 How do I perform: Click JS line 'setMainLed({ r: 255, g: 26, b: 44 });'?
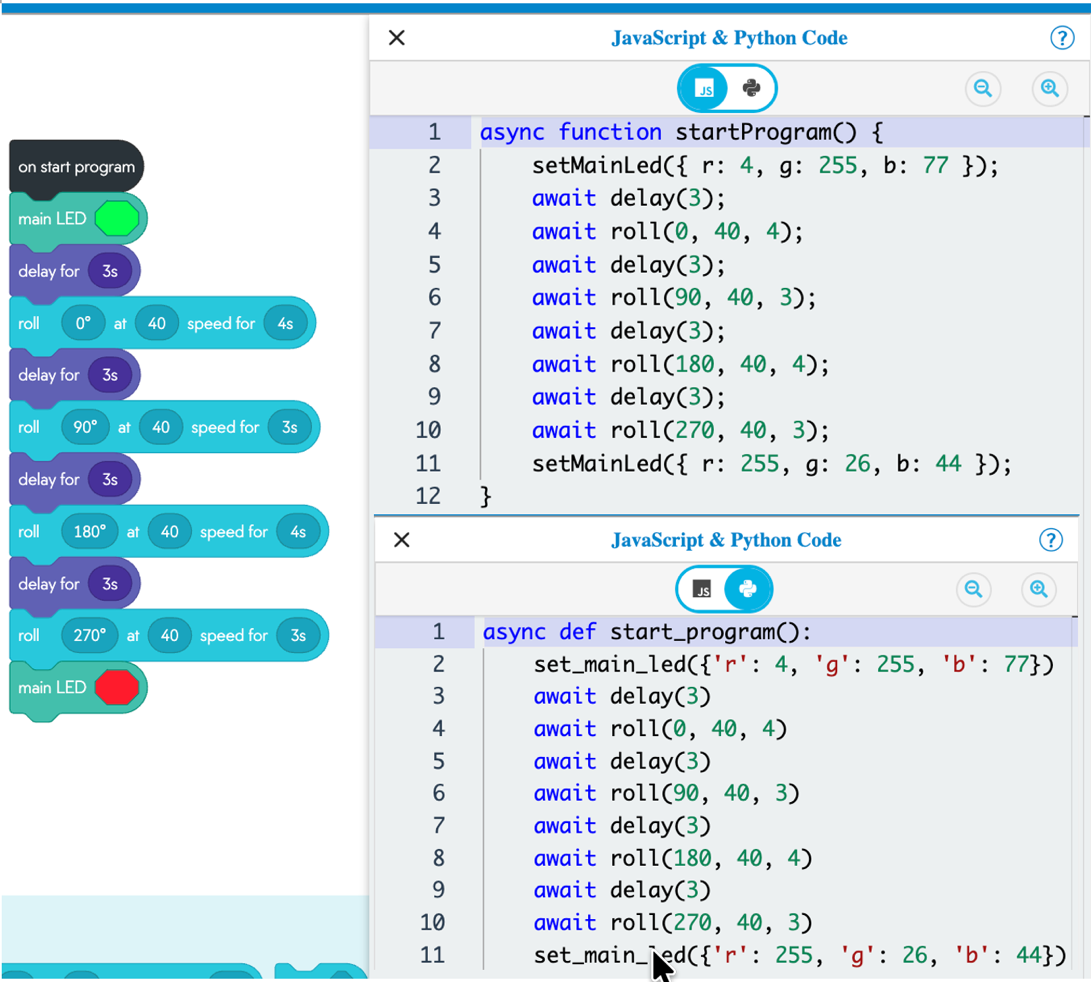pos(772,464)
